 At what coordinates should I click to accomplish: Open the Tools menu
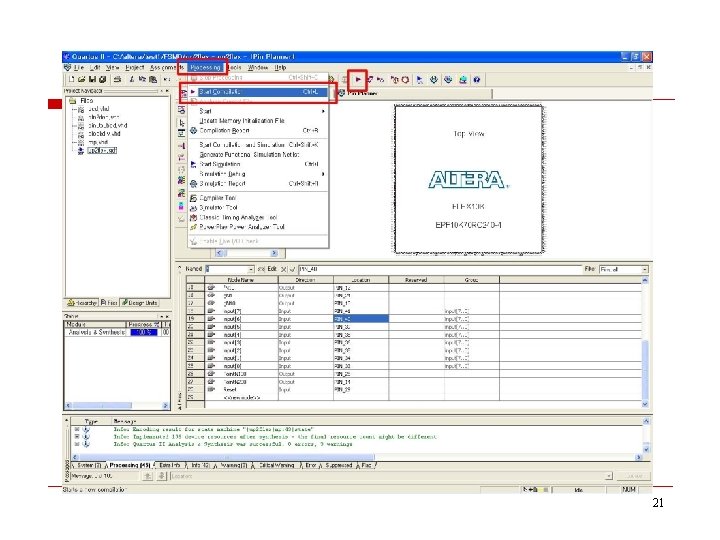click(x=235, y=68)
